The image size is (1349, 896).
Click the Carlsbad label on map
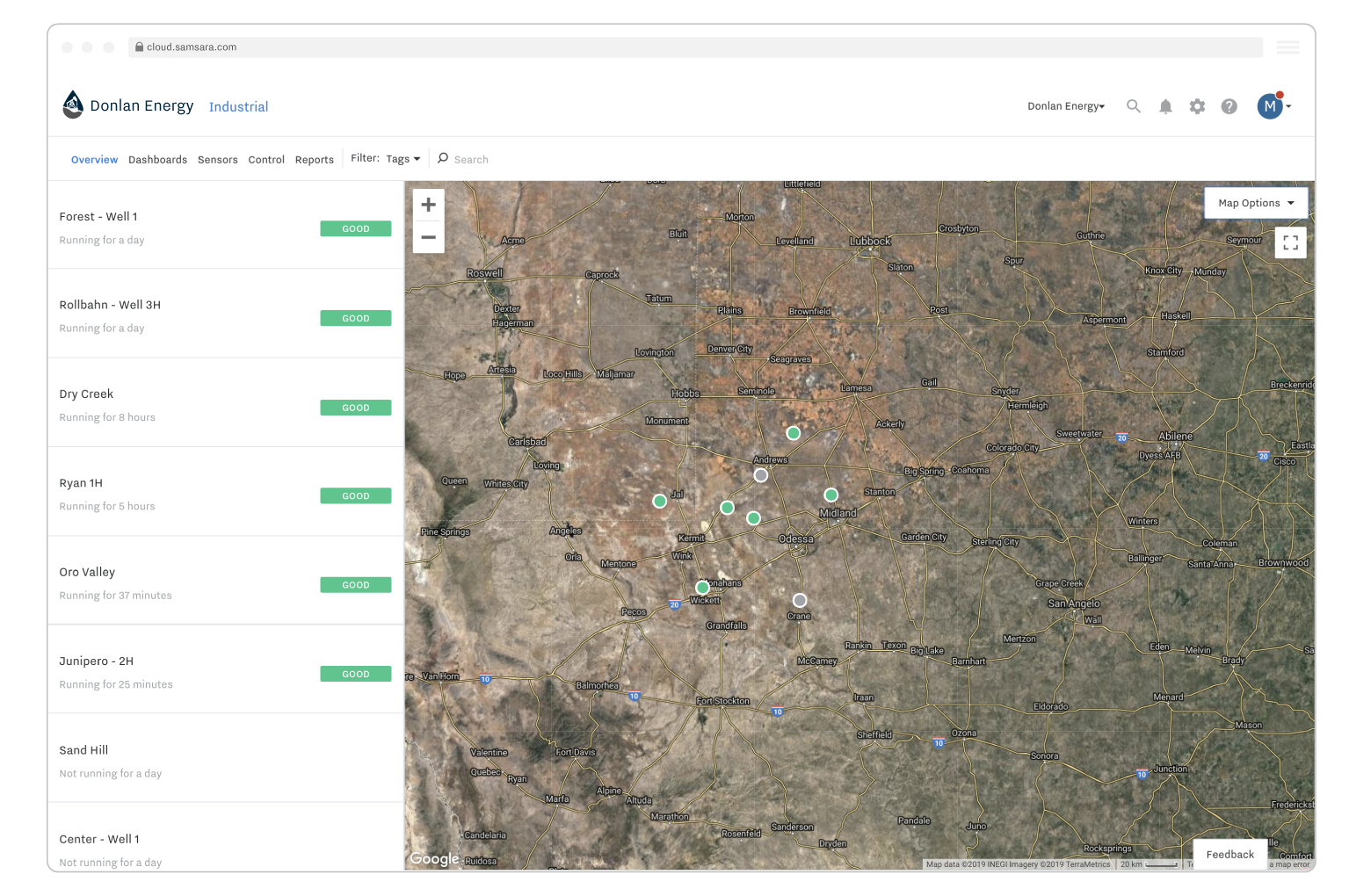pos(527,442)
